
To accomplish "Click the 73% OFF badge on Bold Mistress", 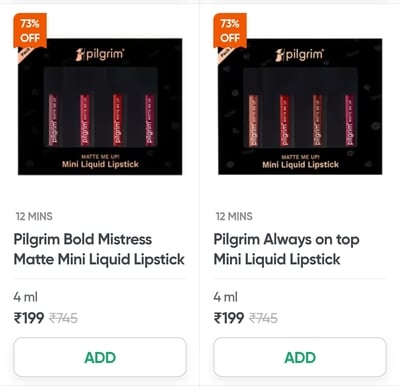I will (x=30, y=31).
